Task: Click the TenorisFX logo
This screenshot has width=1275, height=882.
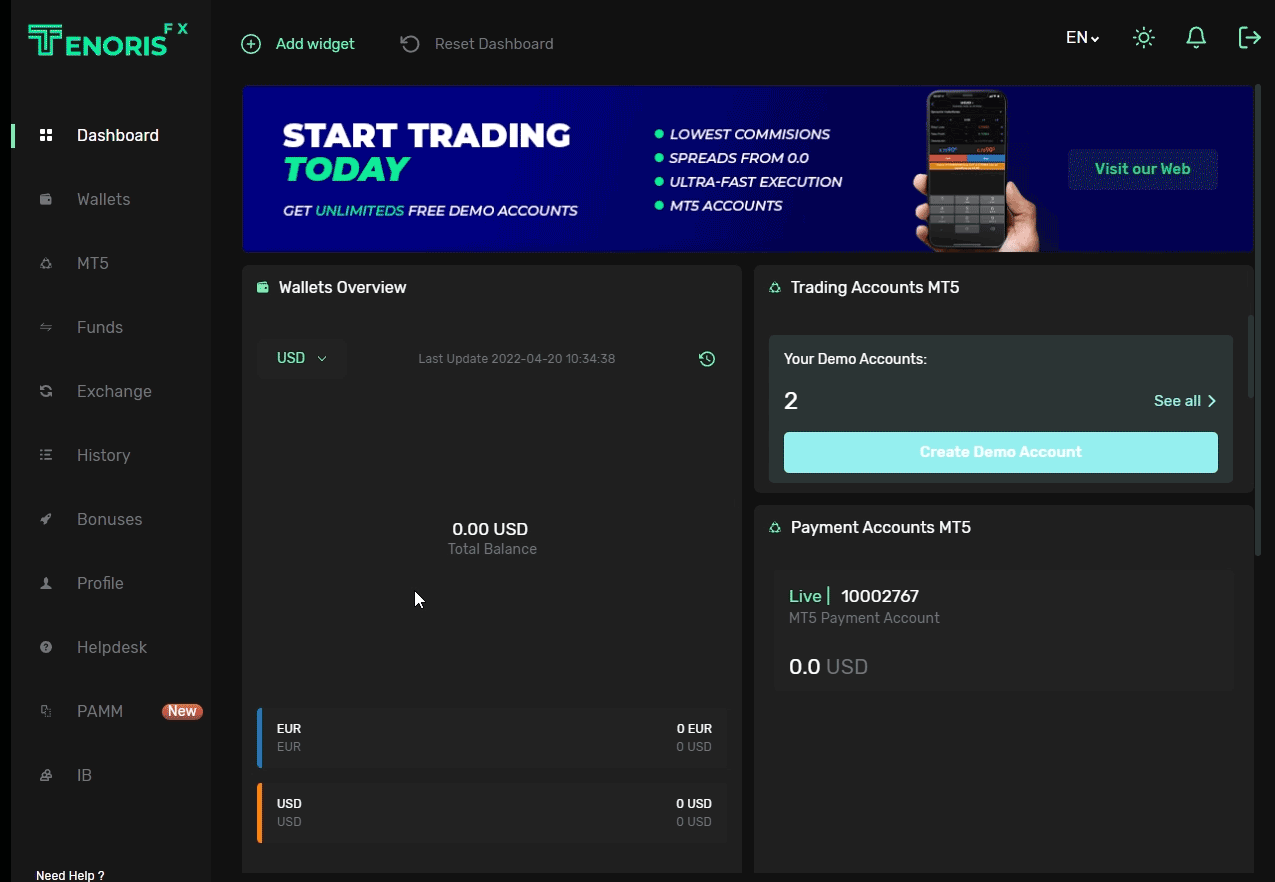Action: [107, 39]
